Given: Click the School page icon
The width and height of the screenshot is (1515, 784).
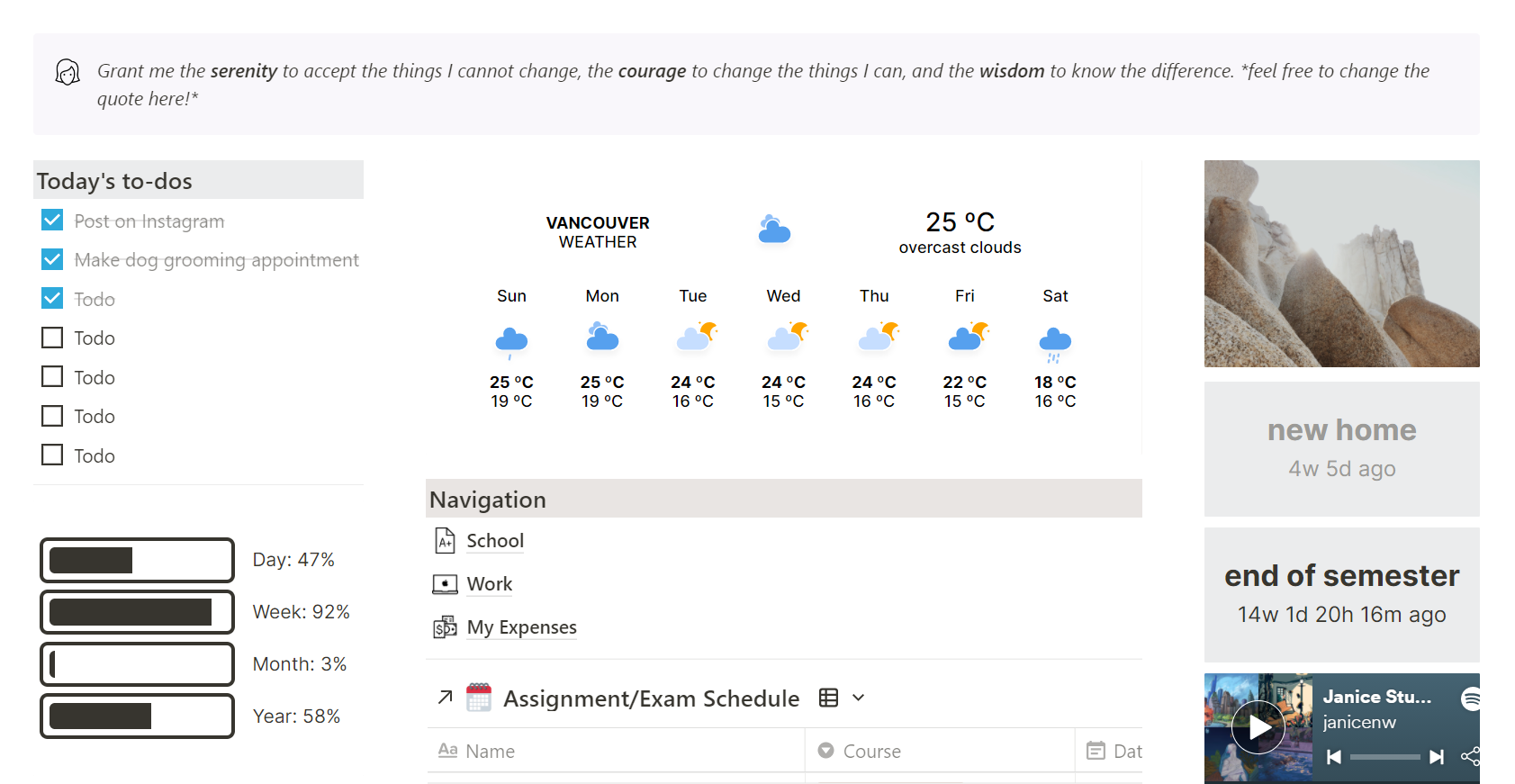Looking at the screenshot, I should tap(445, 540).
